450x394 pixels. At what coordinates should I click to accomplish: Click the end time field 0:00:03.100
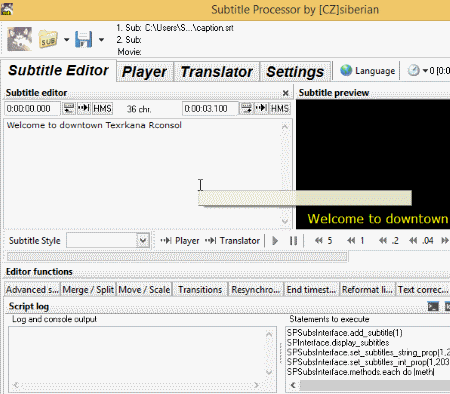pos(210,109)
